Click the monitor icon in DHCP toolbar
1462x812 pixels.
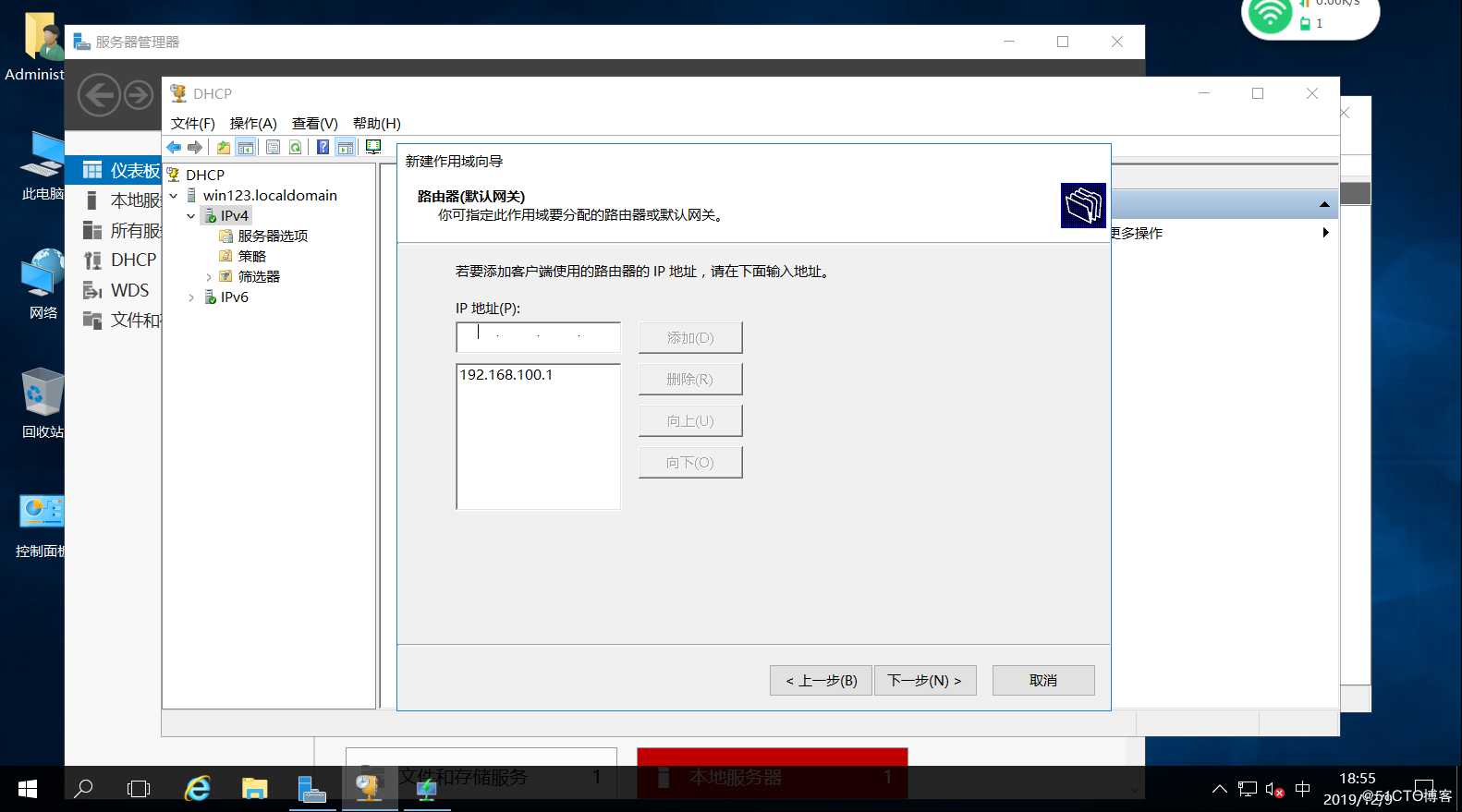(x=373, y=147)
